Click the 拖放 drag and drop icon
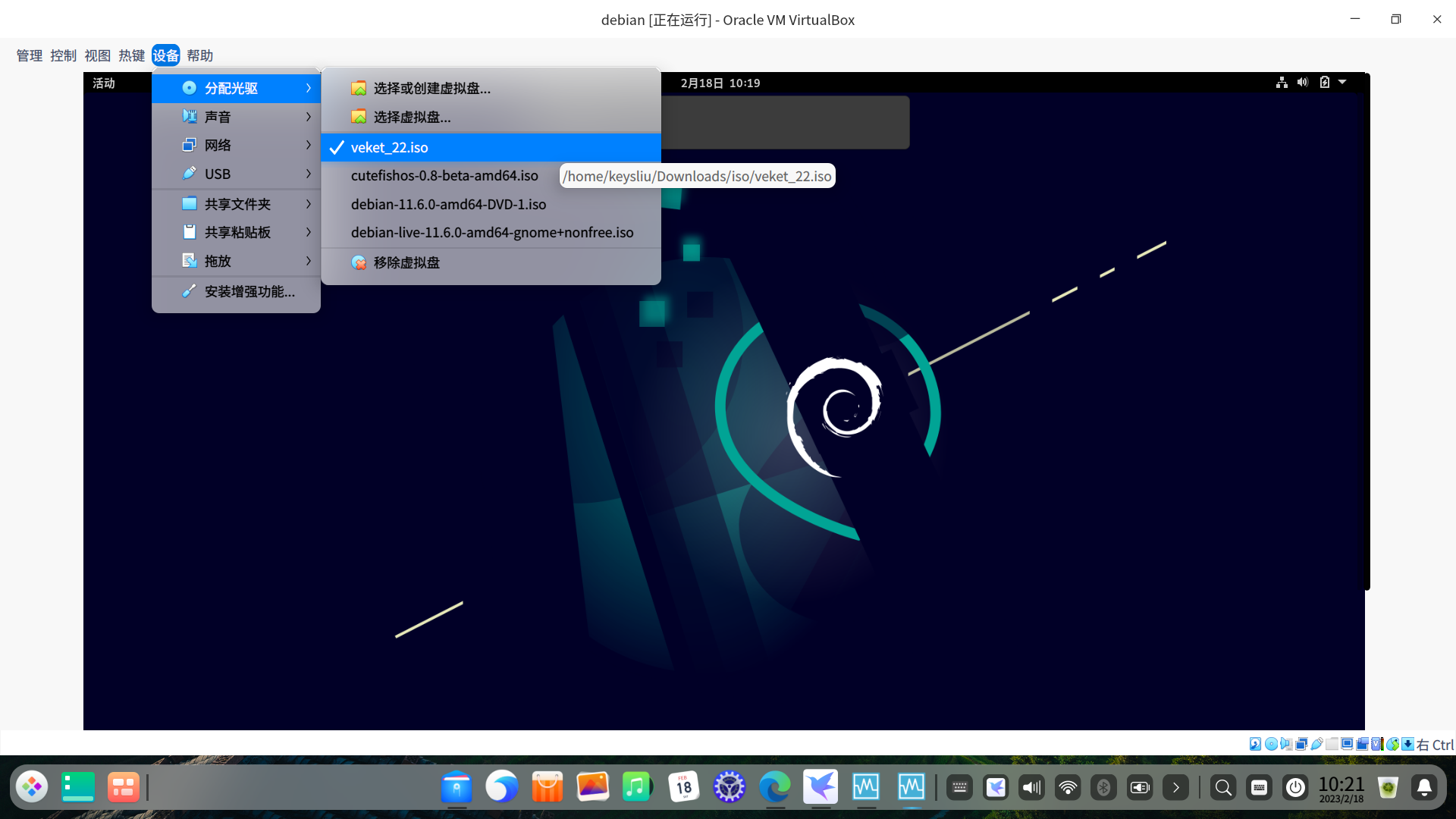The image size is (1456, 819). pyautogui.click(x=189, y=261)
